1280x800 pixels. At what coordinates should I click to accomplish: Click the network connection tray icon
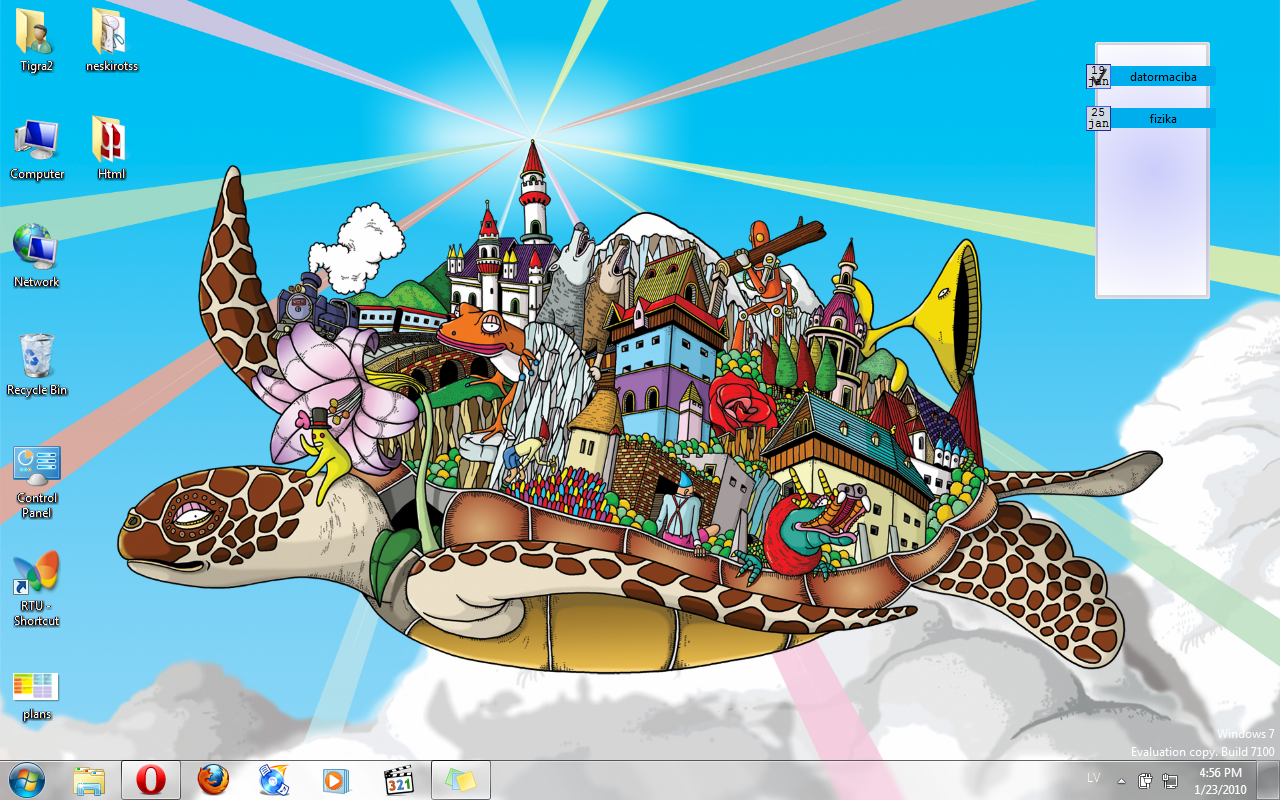1169,780
